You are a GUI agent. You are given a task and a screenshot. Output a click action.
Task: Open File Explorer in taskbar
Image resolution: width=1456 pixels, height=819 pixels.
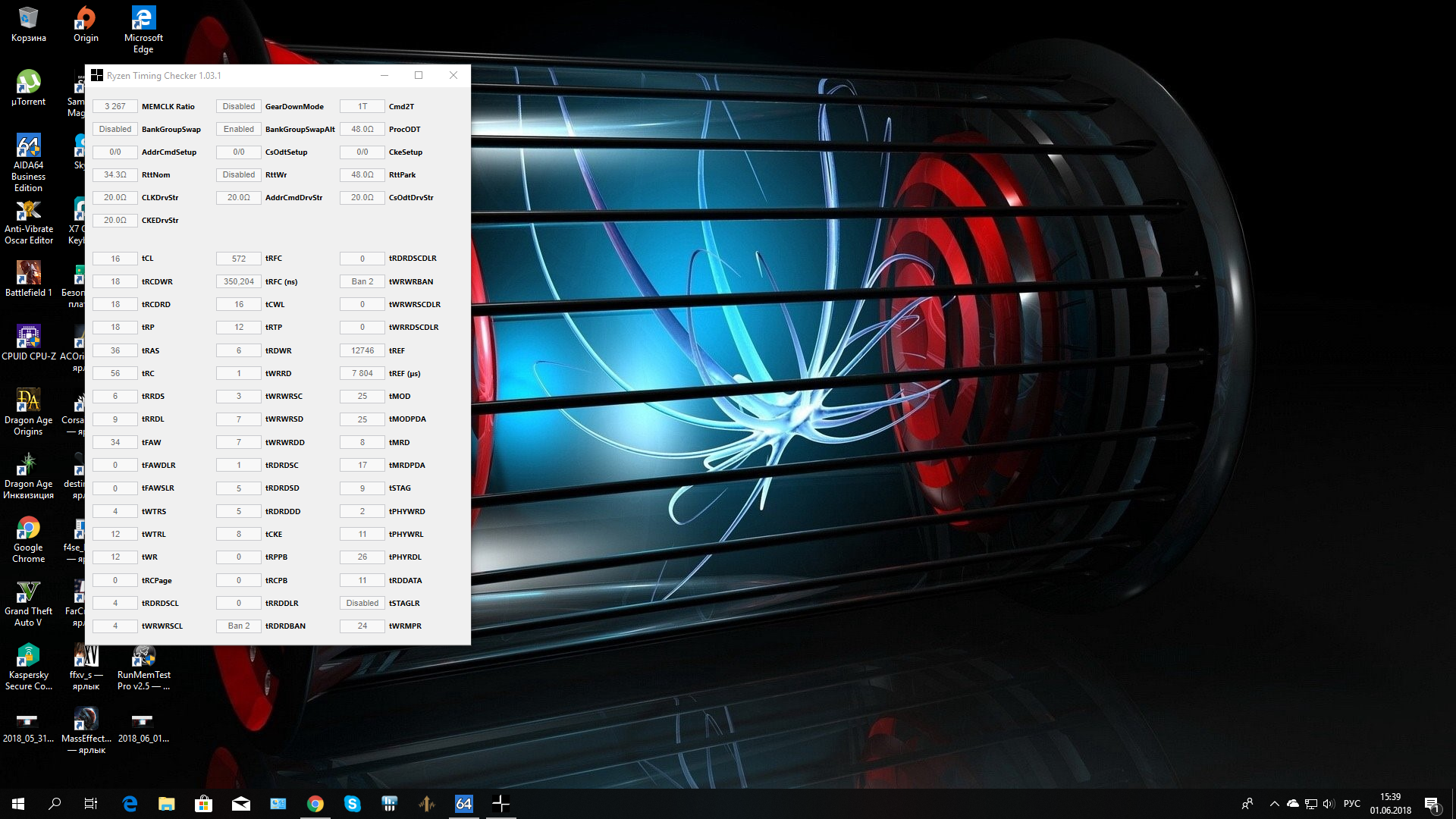tap(167, 804)
